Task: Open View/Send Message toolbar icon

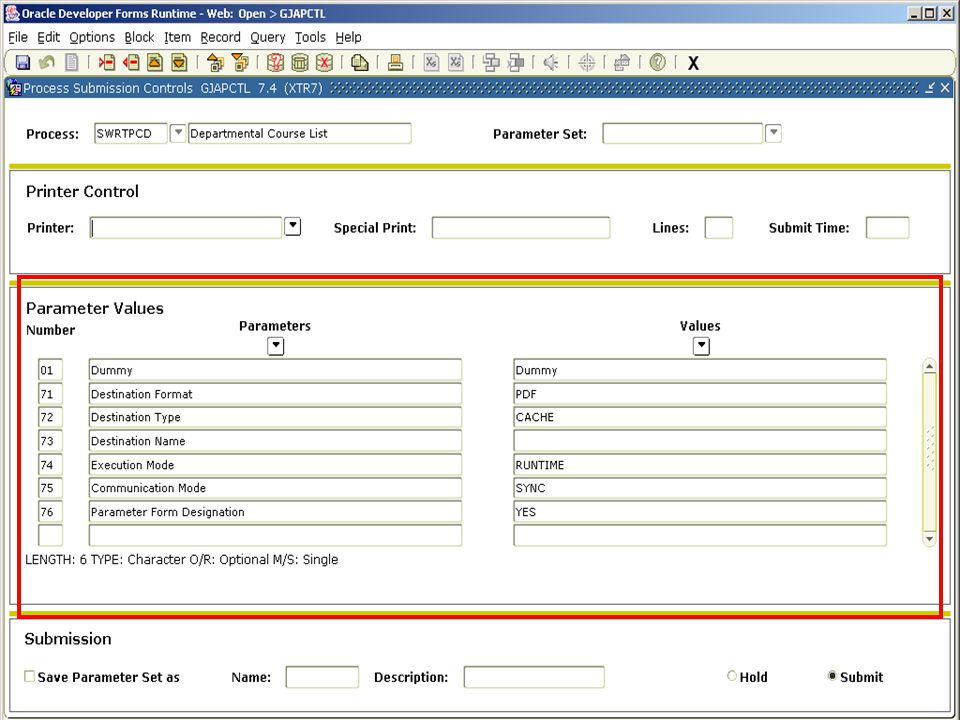Action: pos(359,62)
